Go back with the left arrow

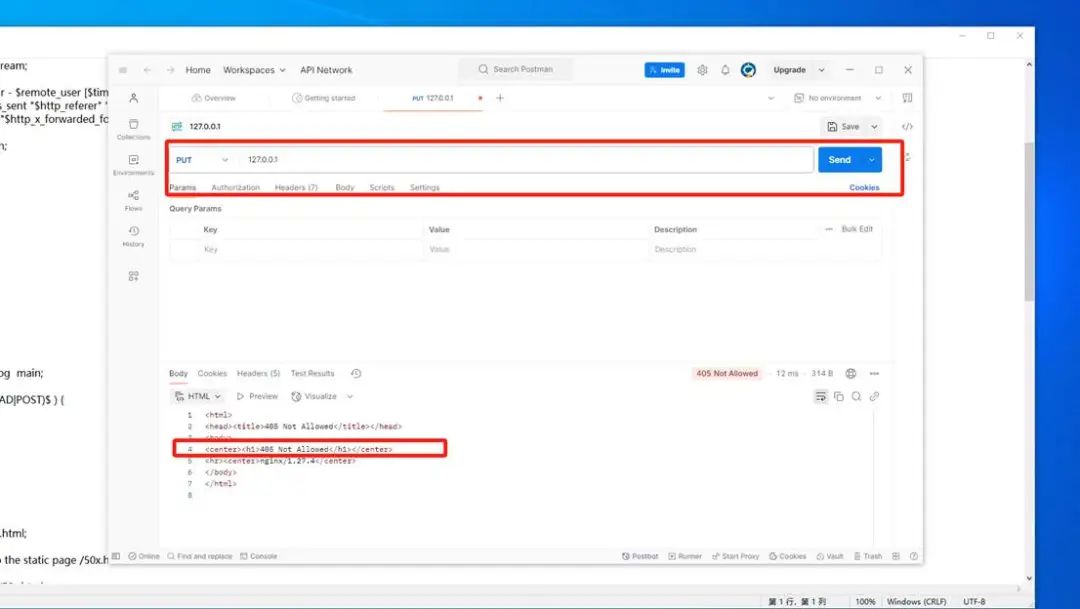pos(147,70)
